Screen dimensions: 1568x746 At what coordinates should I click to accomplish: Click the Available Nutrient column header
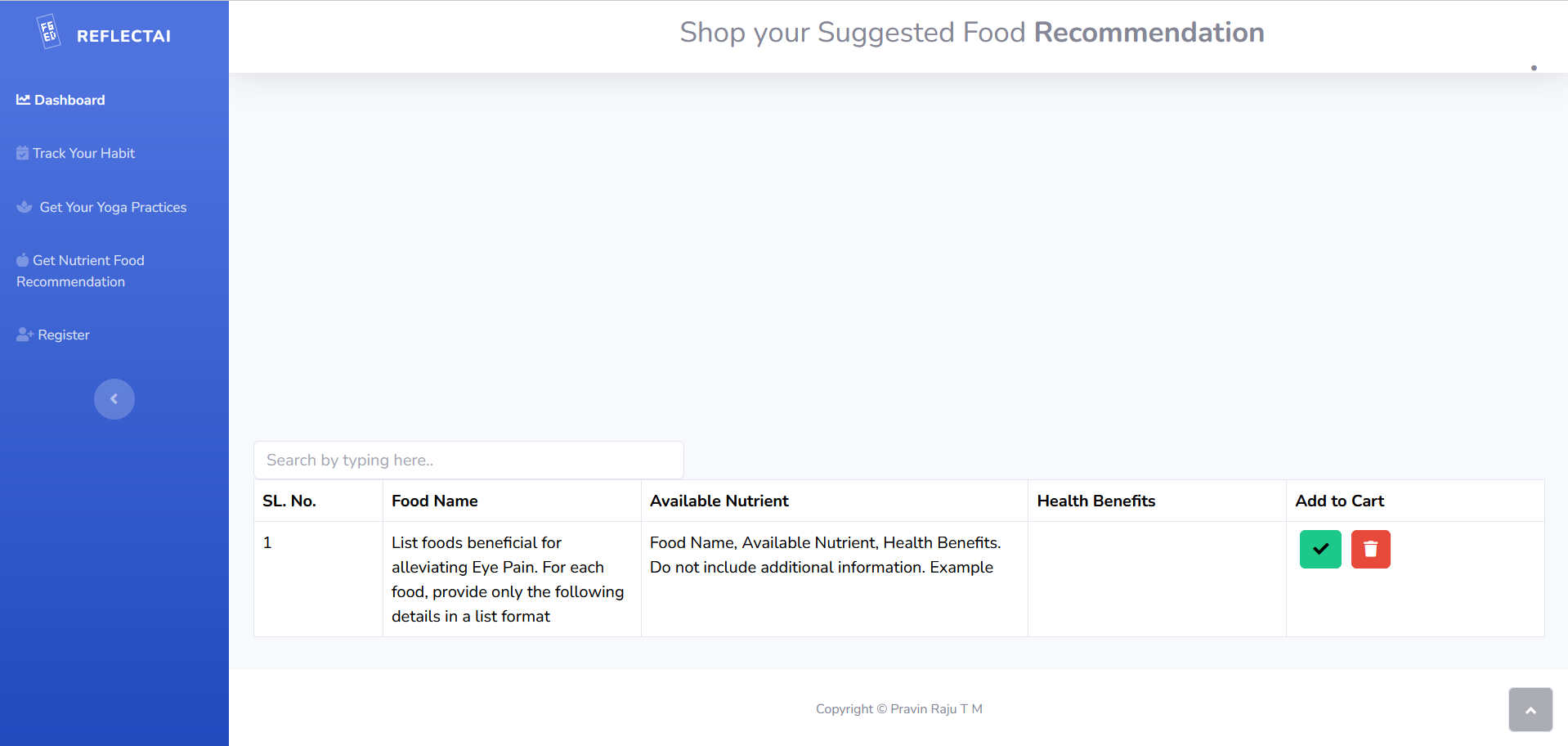(x=719, y=501)
